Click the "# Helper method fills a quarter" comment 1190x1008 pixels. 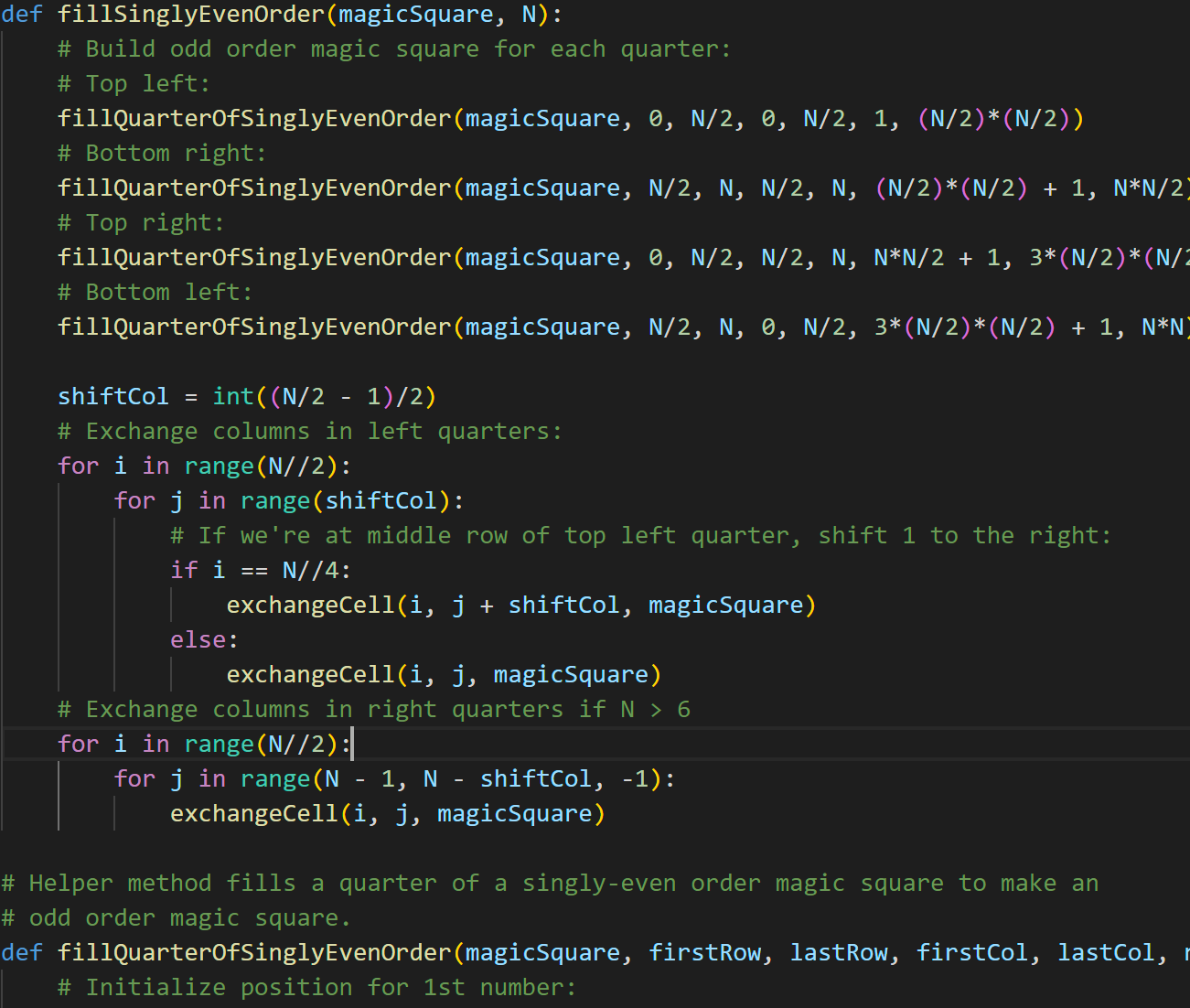pyautogui.click(x=549, y=884)
